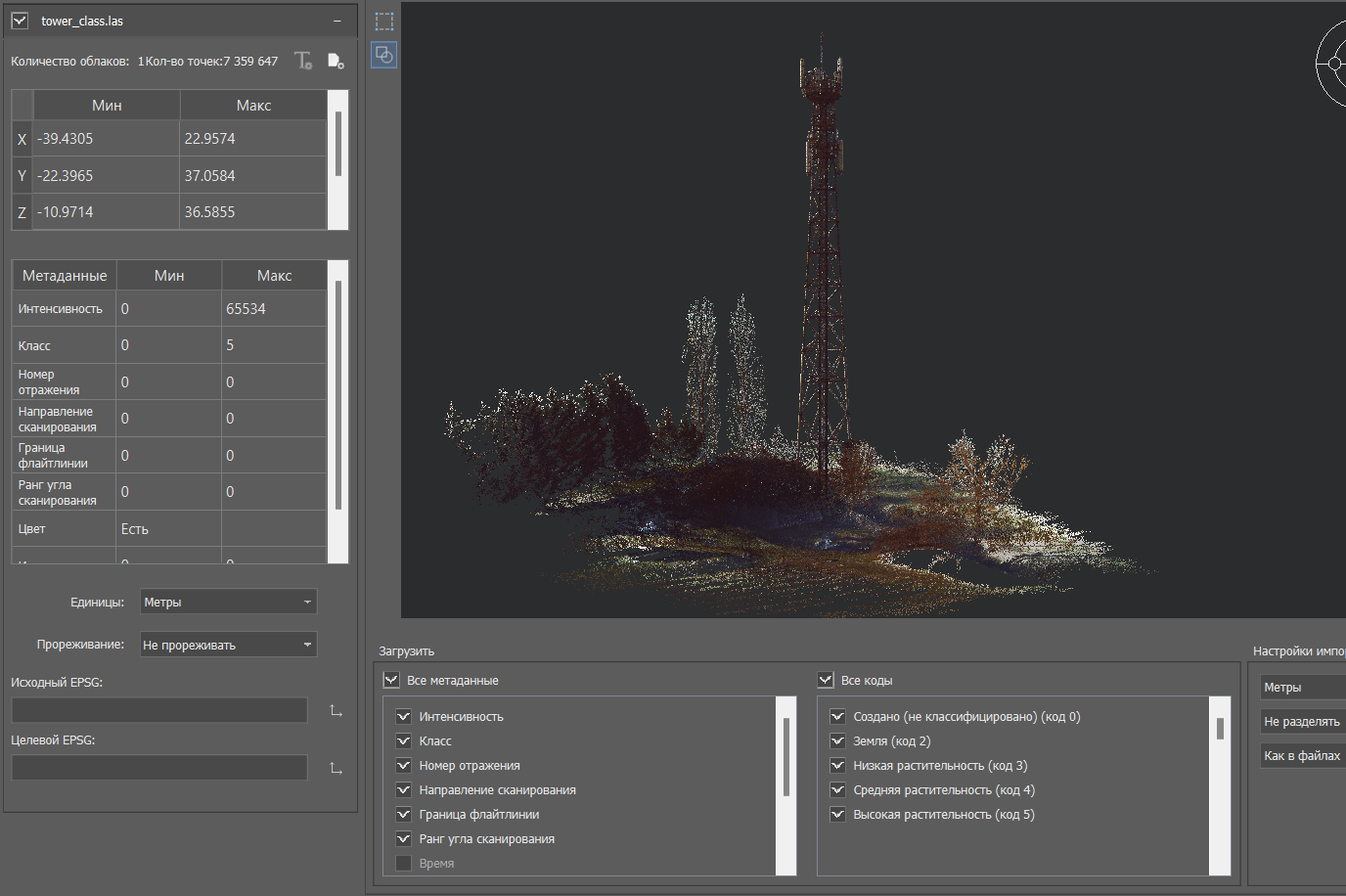Screen dimensions: 1346x896
Task: Click the Макс column header in coordinates table
Action: tap(253, 106)
